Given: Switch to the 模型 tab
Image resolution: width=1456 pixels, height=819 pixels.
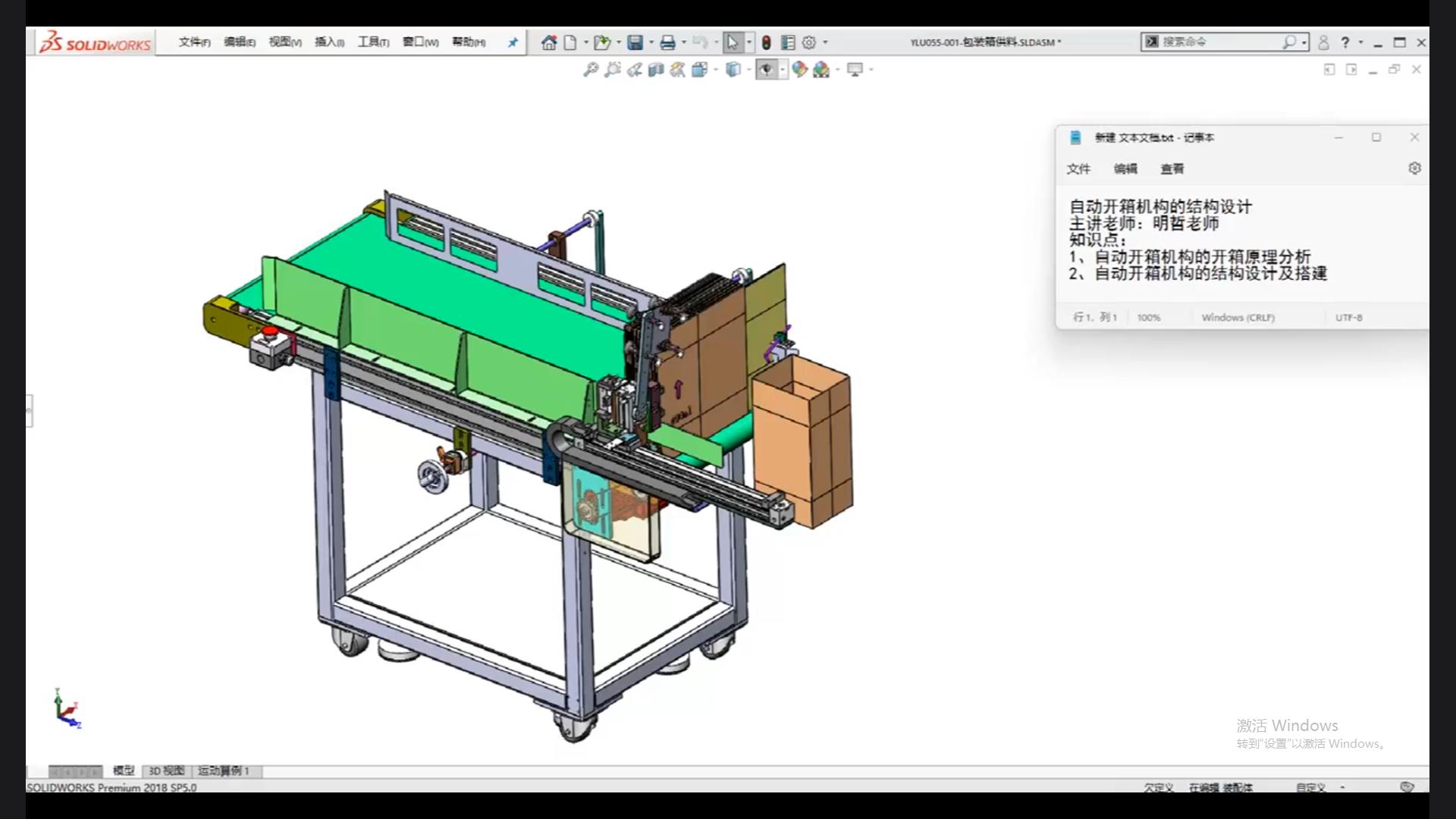Looking at the screenshot, I should (124, 770).
